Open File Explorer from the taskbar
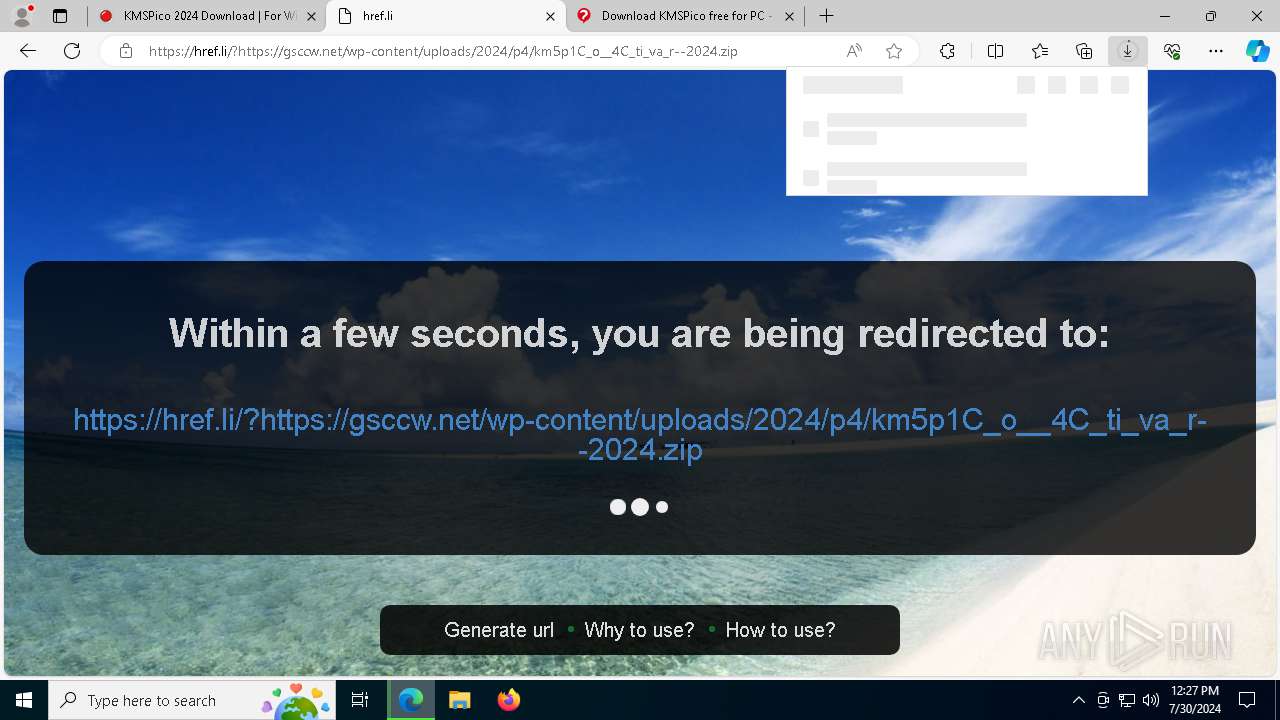1280x720 pixels. [459, 700]
